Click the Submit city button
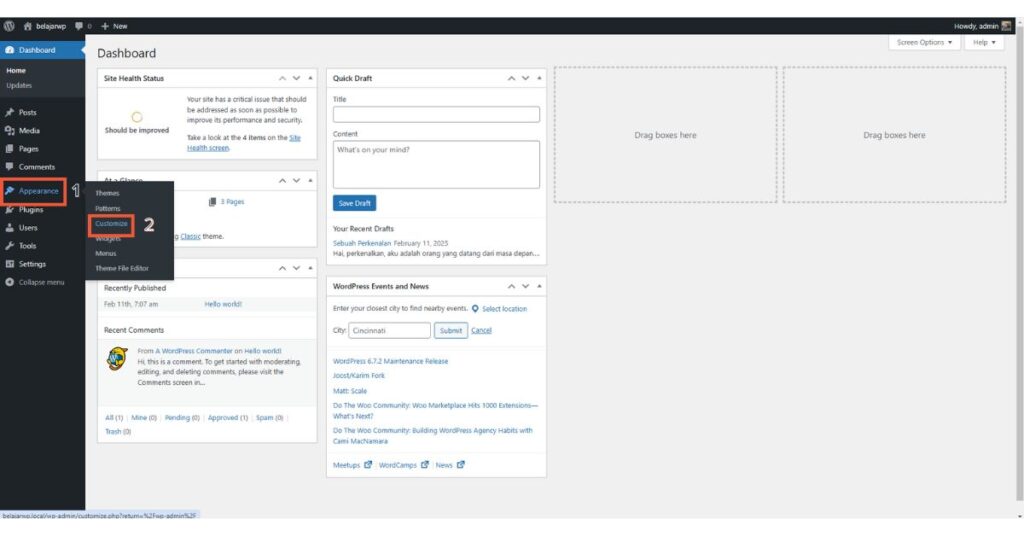The image size is (1024, 536). point(451,330)
